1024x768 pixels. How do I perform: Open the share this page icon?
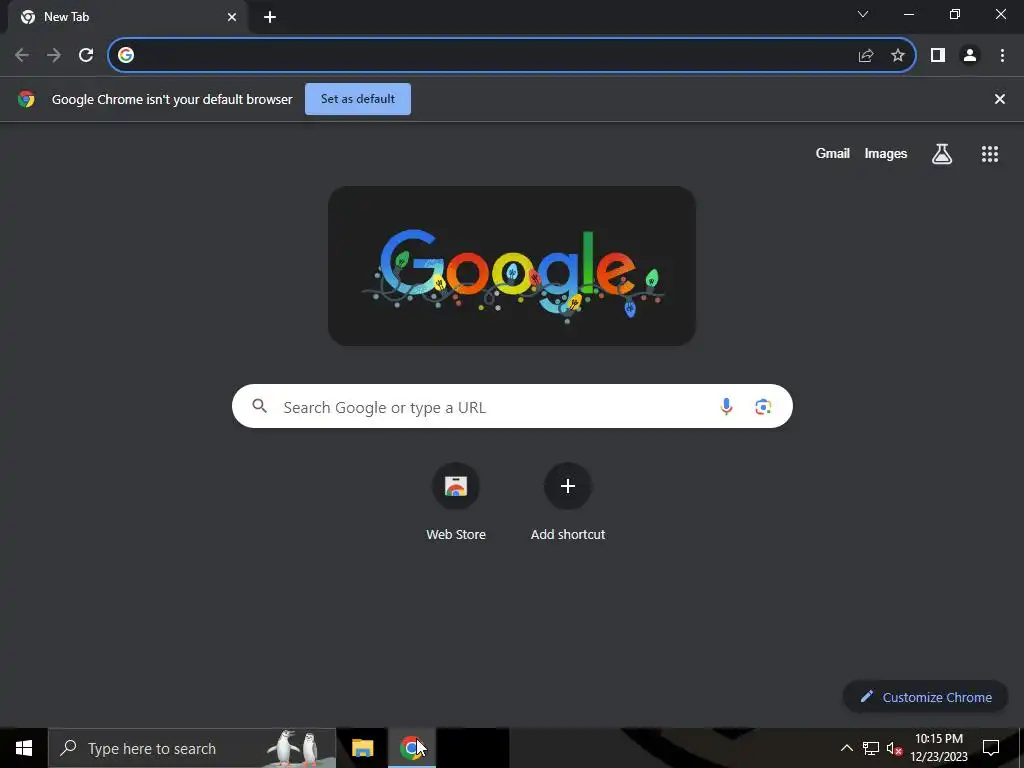pyautogui.click(x=866, y=55)
